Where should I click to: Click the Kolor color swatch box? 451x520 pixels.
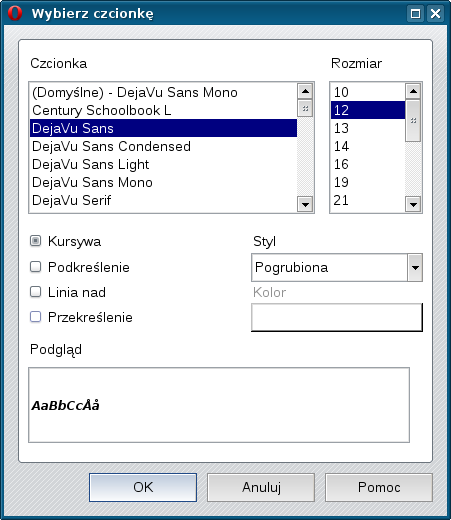tap(337, 317)
